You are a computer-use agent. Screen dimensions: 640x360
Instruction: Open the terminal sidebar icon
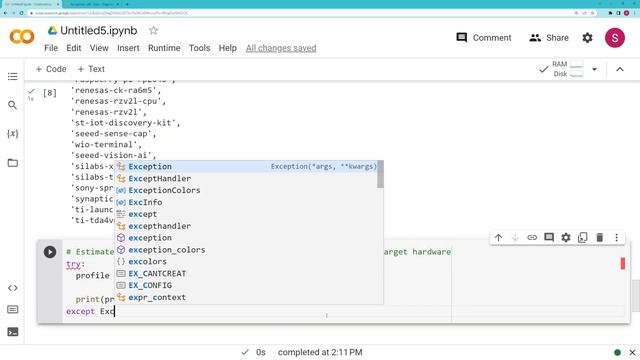(x=13, y=332)
